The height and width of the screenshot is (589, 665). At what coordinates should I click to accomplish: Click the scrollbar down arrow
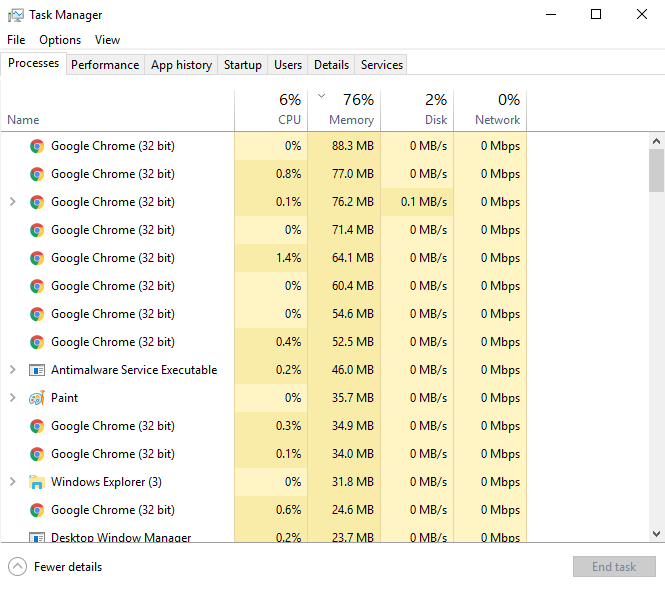click(x=657, y=533)
